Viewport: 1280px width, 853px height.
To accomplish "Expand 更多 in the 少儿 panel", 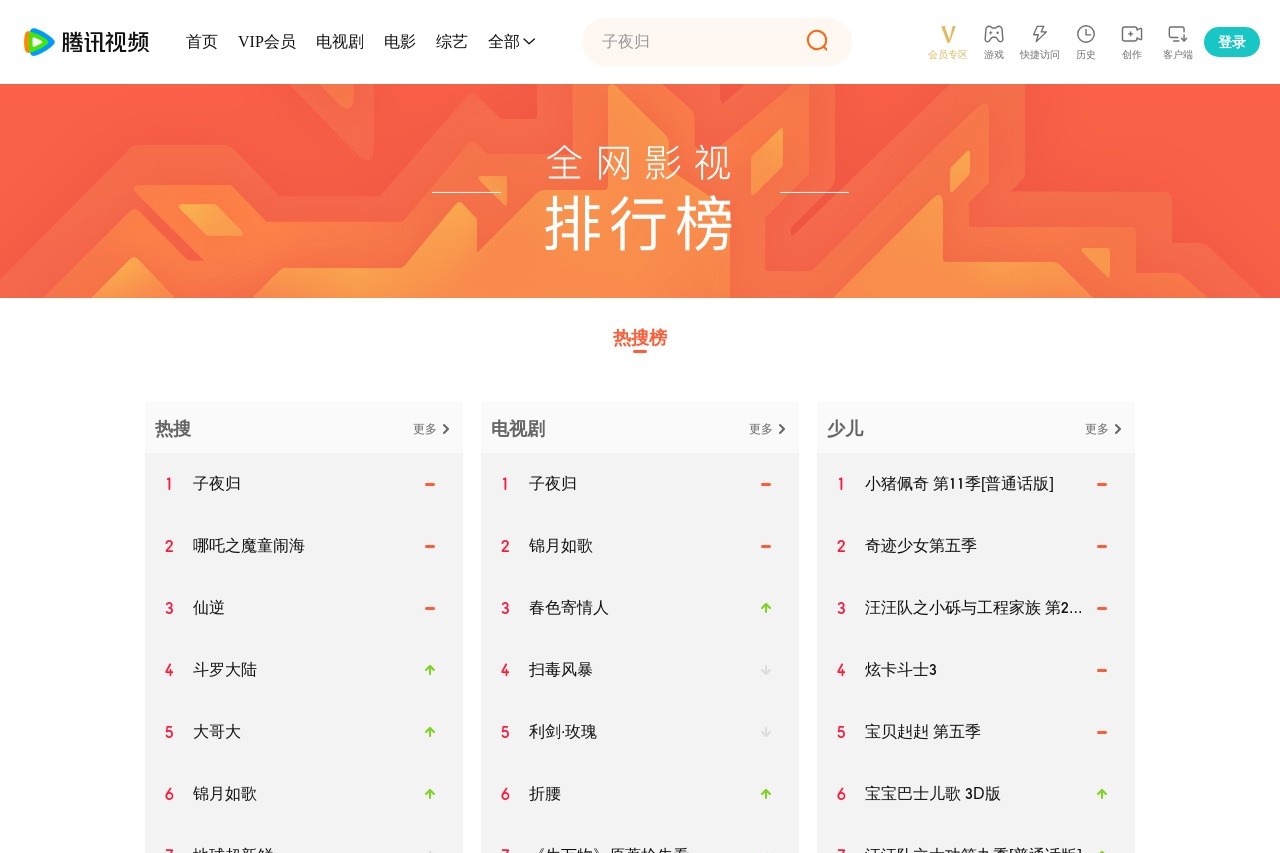I will (1103, 429).
